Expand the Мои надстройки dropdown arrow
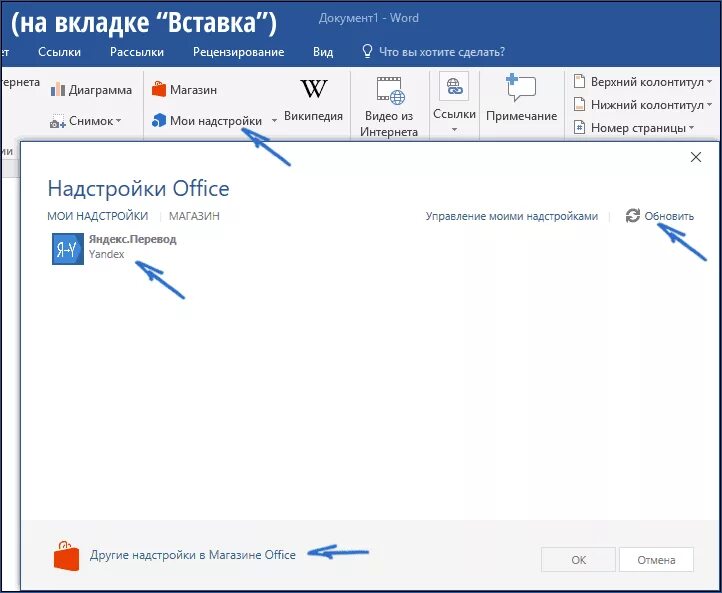The image size is (722, 593). coord(274,121)
